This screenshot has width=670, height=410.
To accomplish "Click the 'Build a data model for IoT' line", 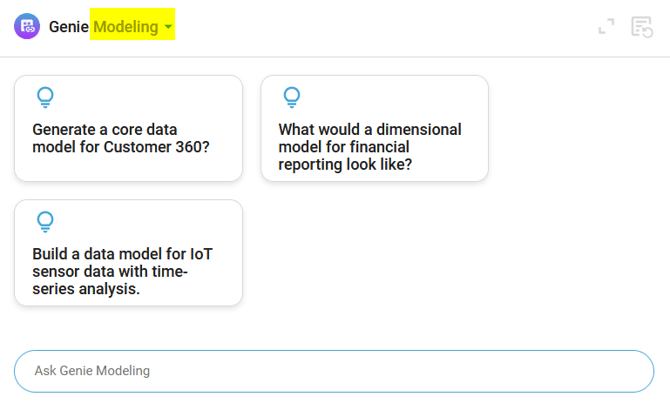I will 122,254.
